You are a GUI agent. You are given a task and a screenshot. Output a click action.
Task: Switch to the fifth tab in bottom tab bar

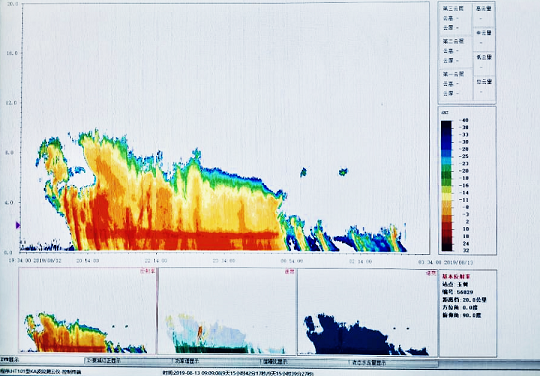point(393,363)
